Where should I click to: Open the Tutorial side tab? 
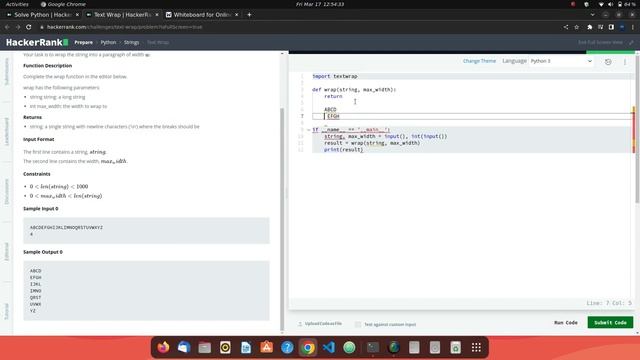(x=7, y=312)
